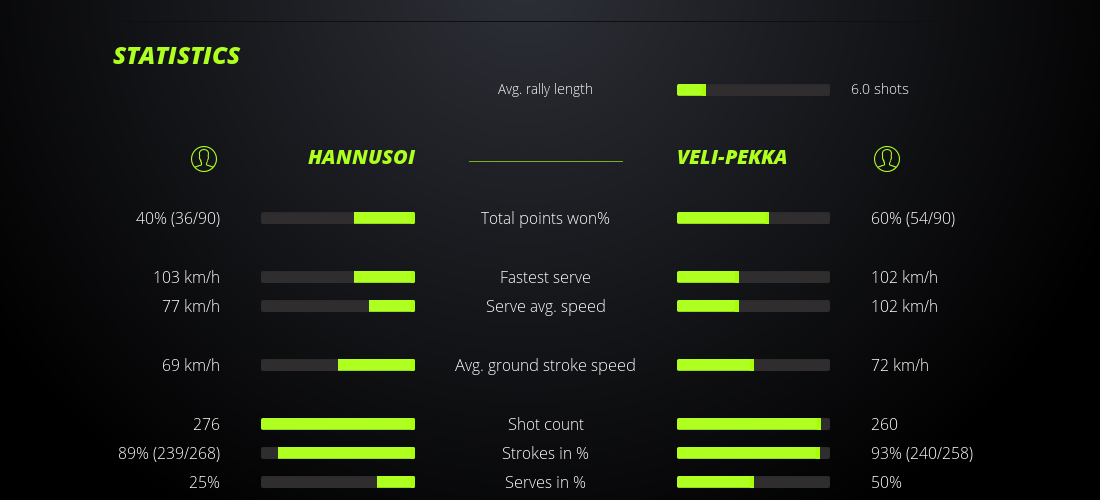Click Hannusoi's Fastest serve bar
Viewport: 1100px width, 500px height.
click(x=338, y=277)
